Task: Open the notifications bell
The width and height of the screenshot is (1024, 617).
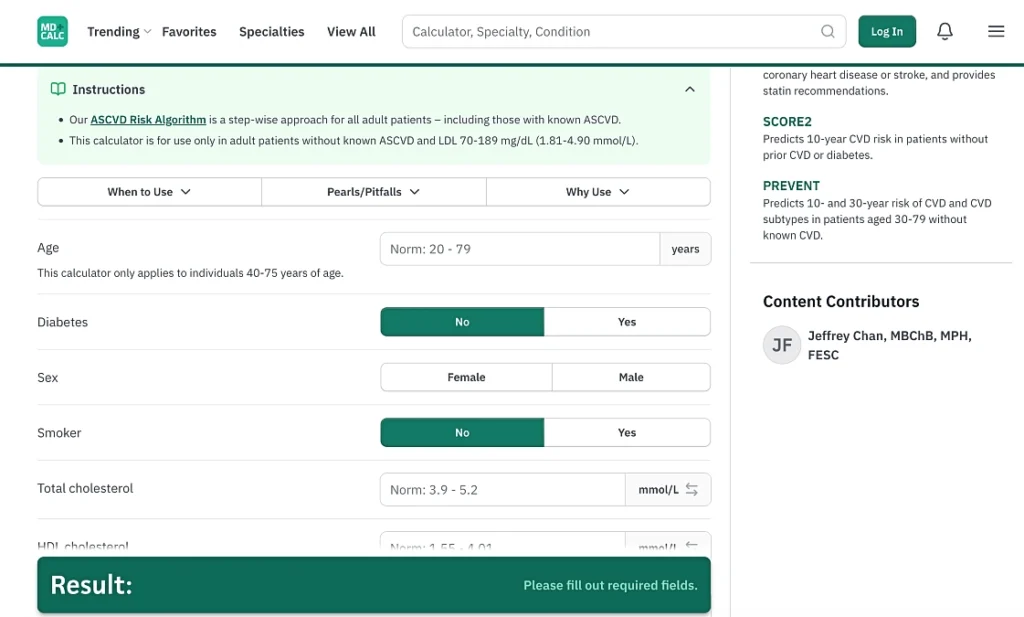Action: (945, 31)
